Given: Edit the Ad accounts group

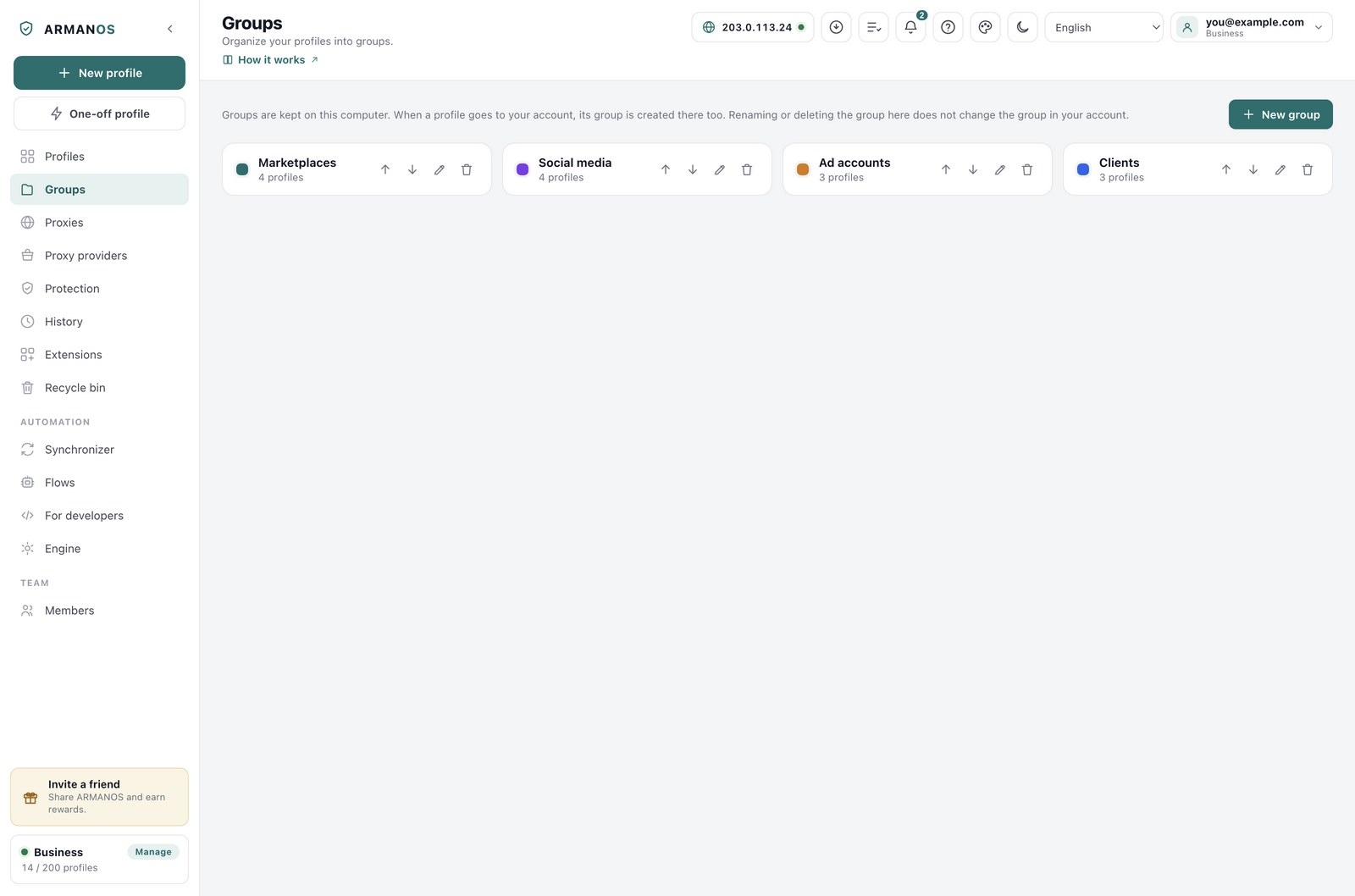Looking at the screenshot, I should 1000,169.
